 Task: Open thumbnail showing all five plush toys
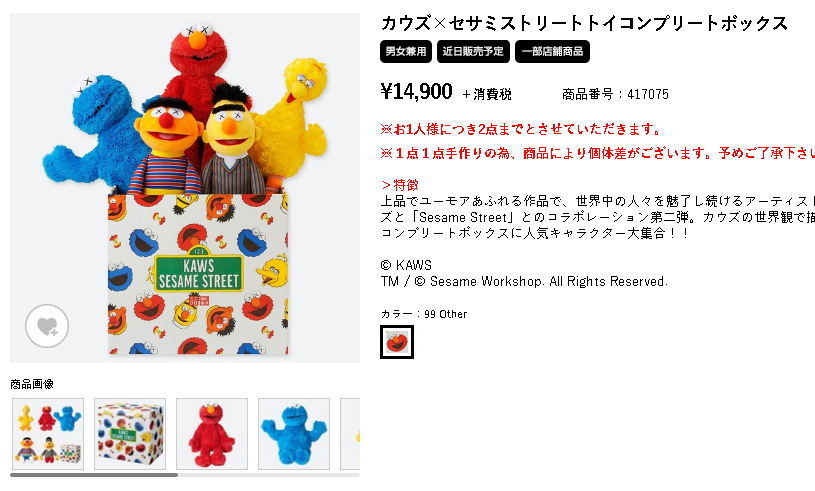[48, 434]
